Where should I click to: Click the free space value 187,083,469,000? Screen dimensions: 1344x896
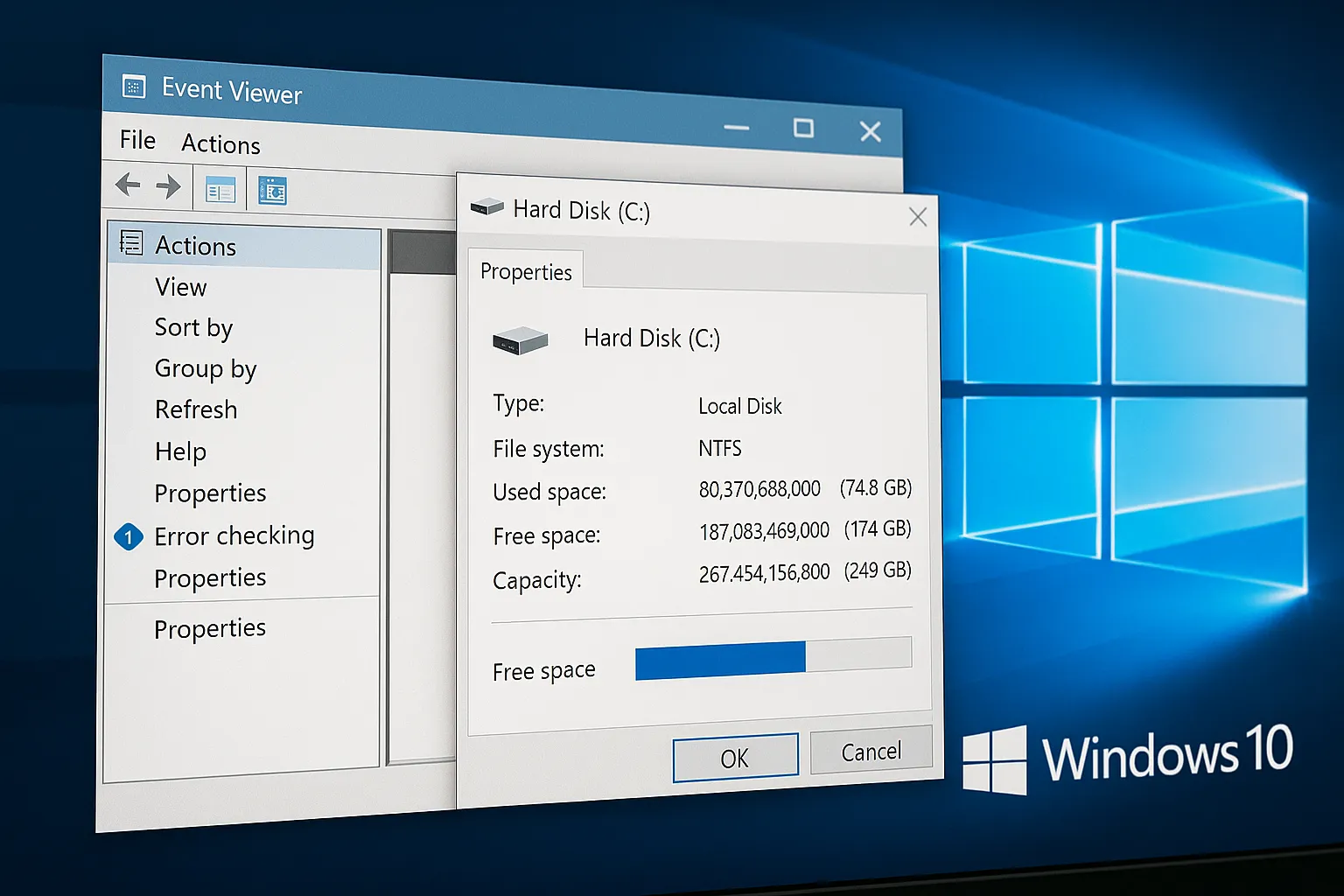(764, 531)
